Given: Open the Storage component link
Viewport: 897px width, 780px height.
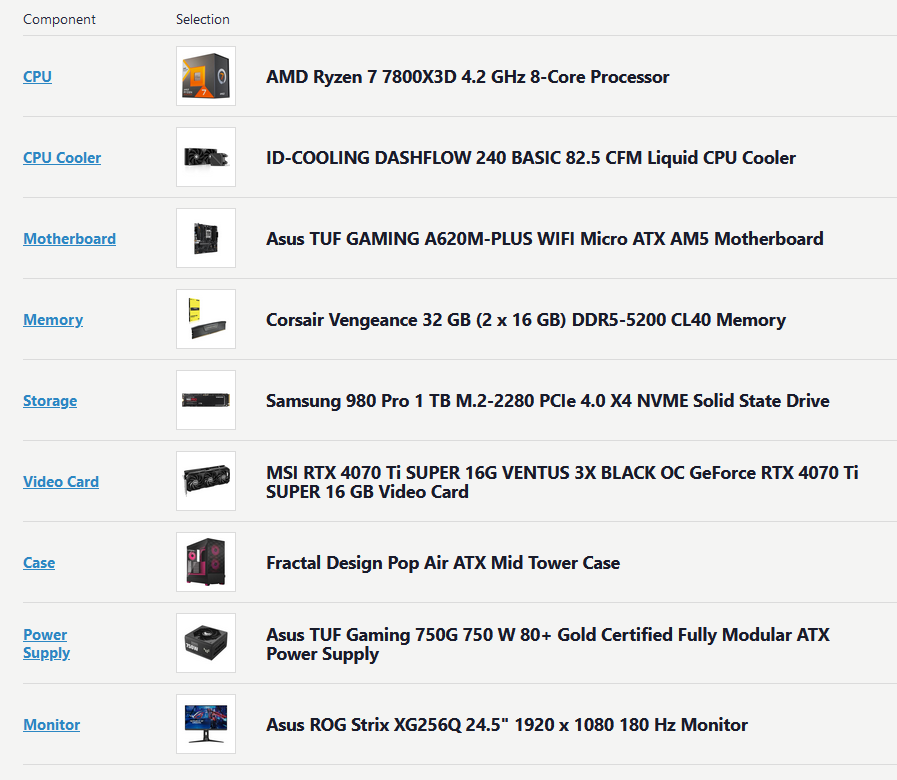Looking at the screenshot, I should point(50,401).
